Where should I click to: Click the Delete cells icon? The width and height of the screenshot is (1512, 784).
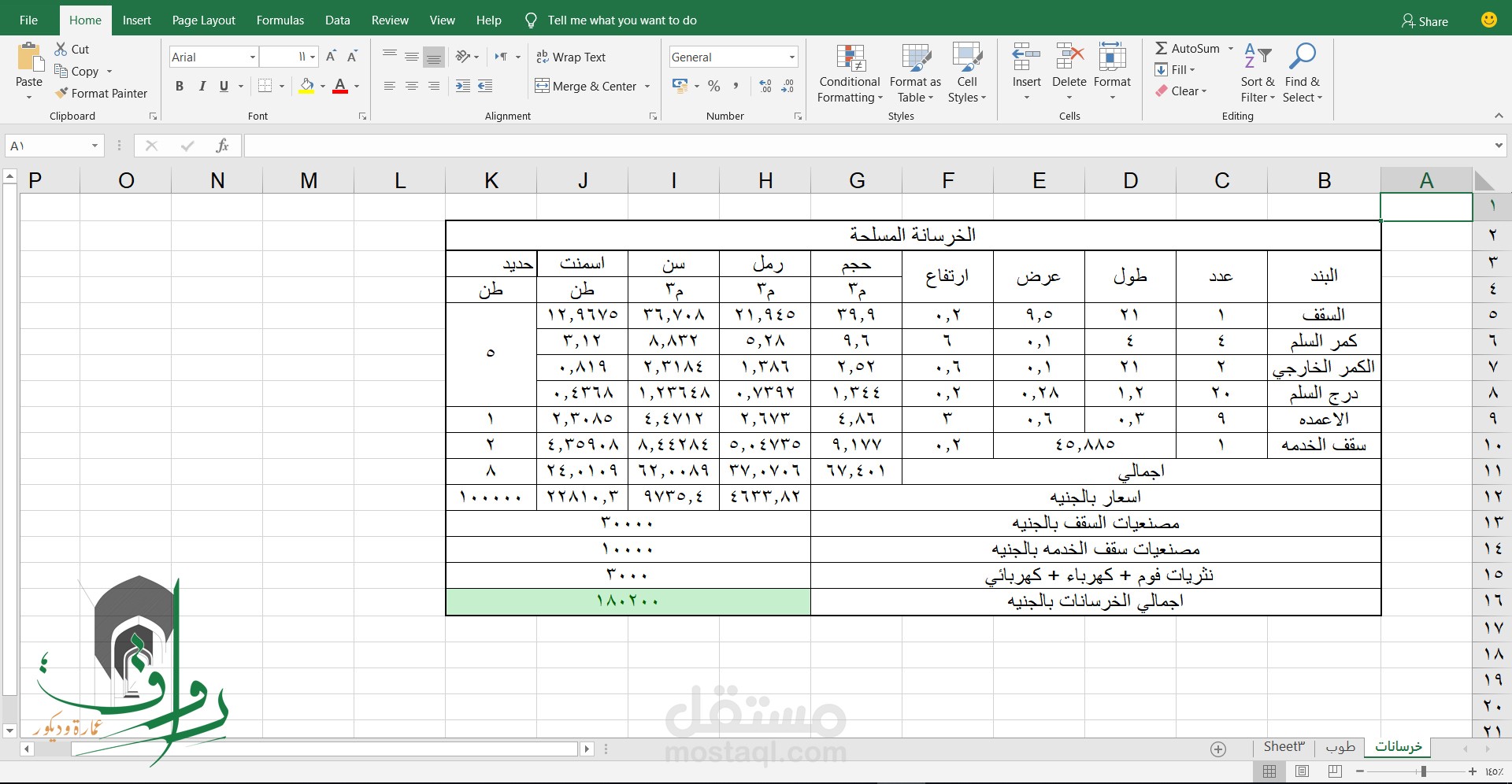click(1069, 57)
